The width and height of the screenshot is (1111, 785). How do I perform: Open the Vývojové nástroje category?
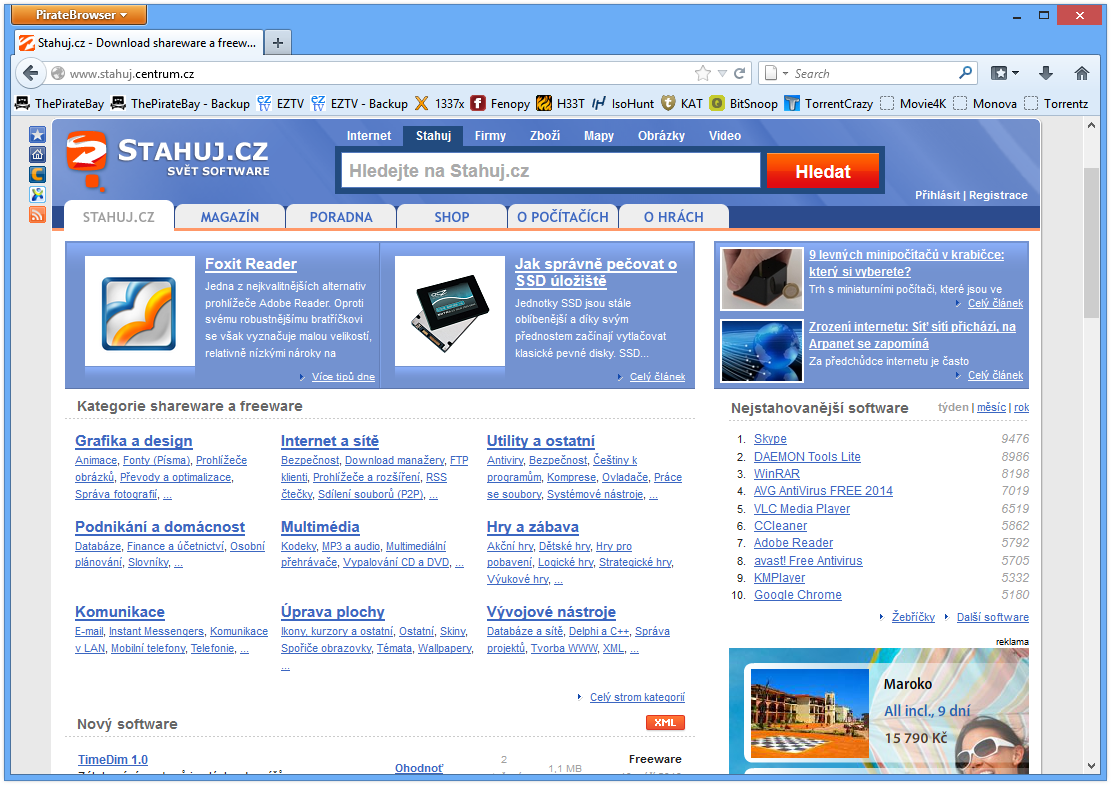tap(551, 612)
